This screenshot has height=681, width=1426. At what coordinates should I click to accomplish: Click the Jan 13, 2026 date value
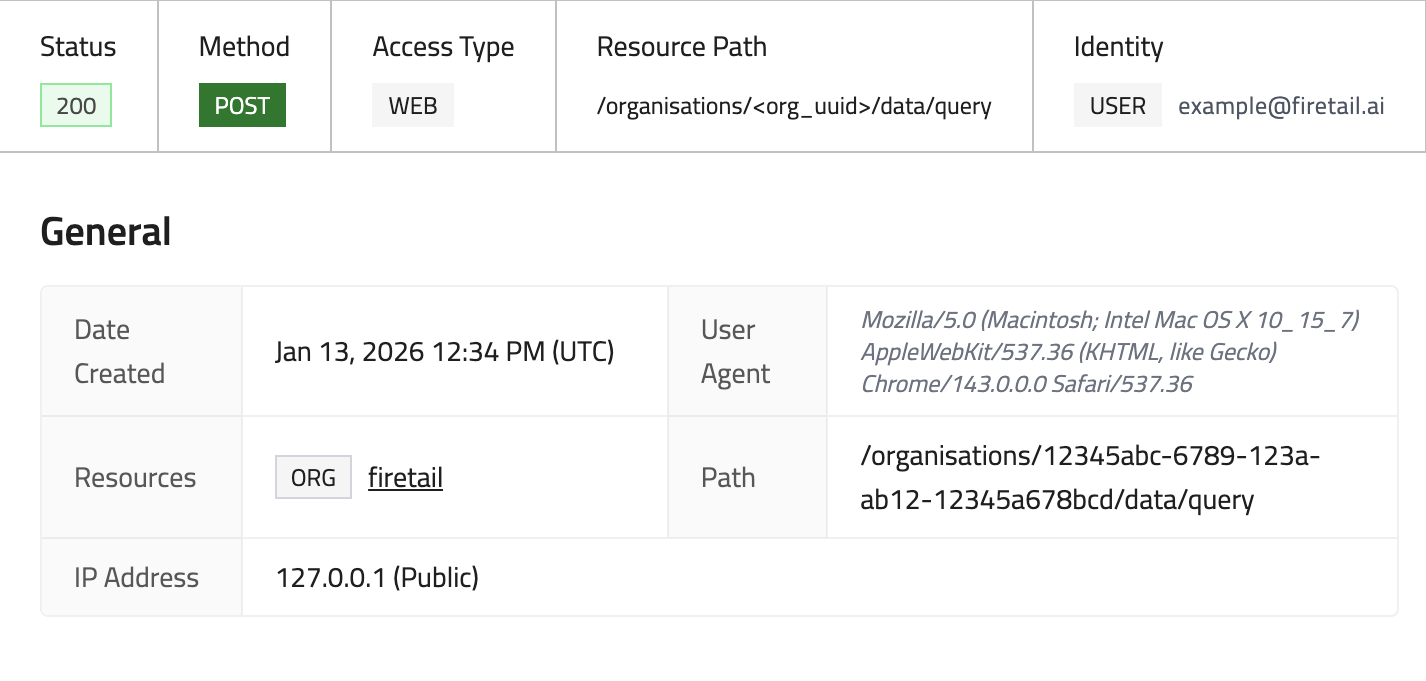tap(444, 352)
